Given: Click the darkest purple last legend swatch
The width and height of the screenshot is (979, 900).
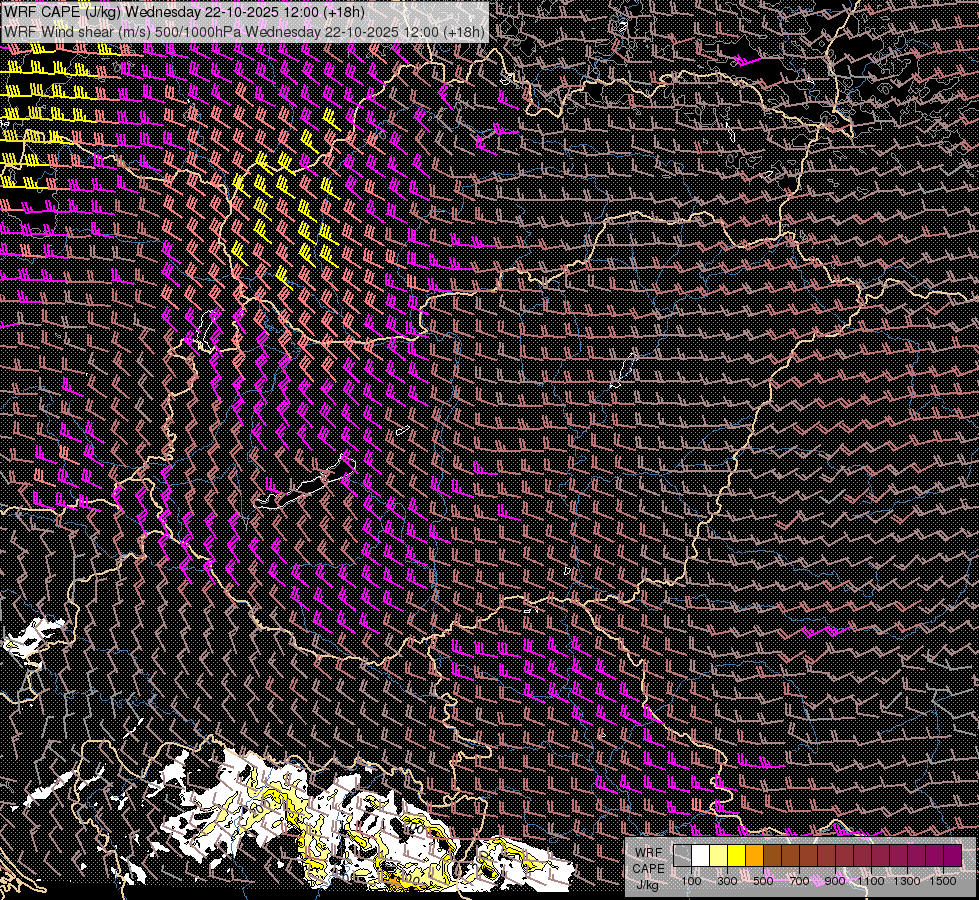Looking at the screenshot, I should click(953, 855).
